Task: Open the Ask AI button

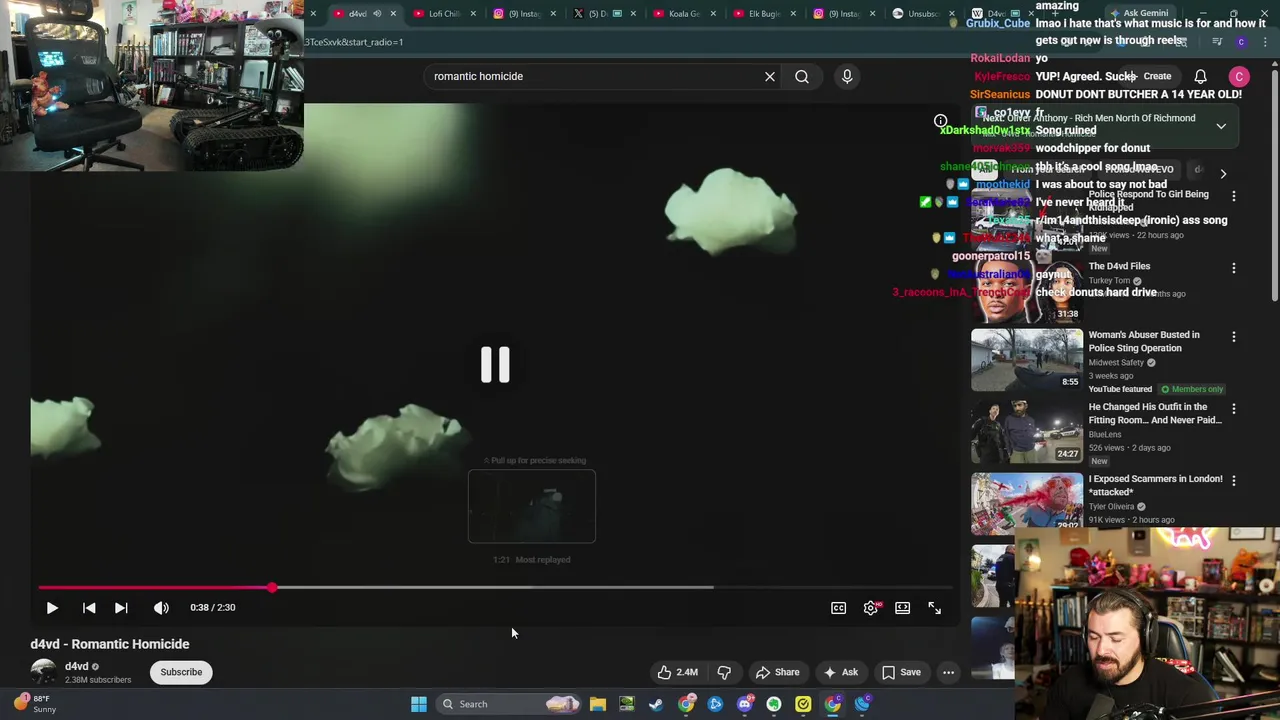Action: tap(840, 672)
